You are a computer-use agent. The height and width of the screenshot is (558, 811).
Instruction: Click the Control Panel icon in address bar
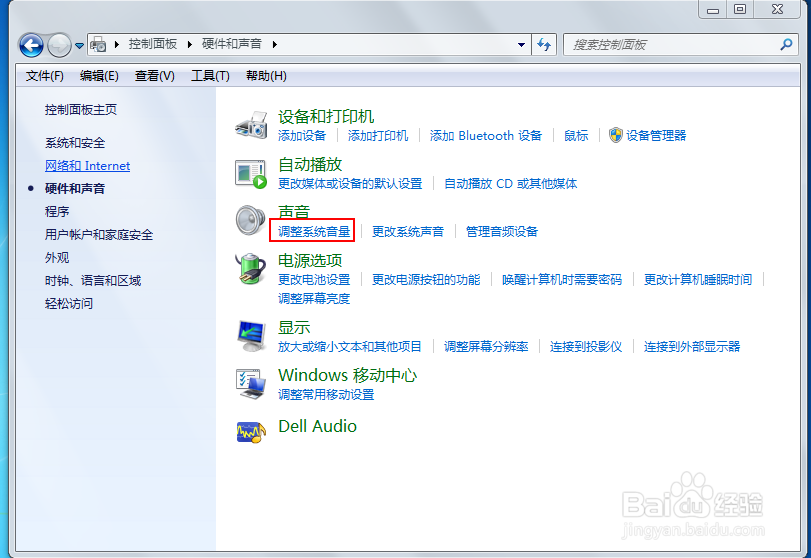tap(98, 44)
